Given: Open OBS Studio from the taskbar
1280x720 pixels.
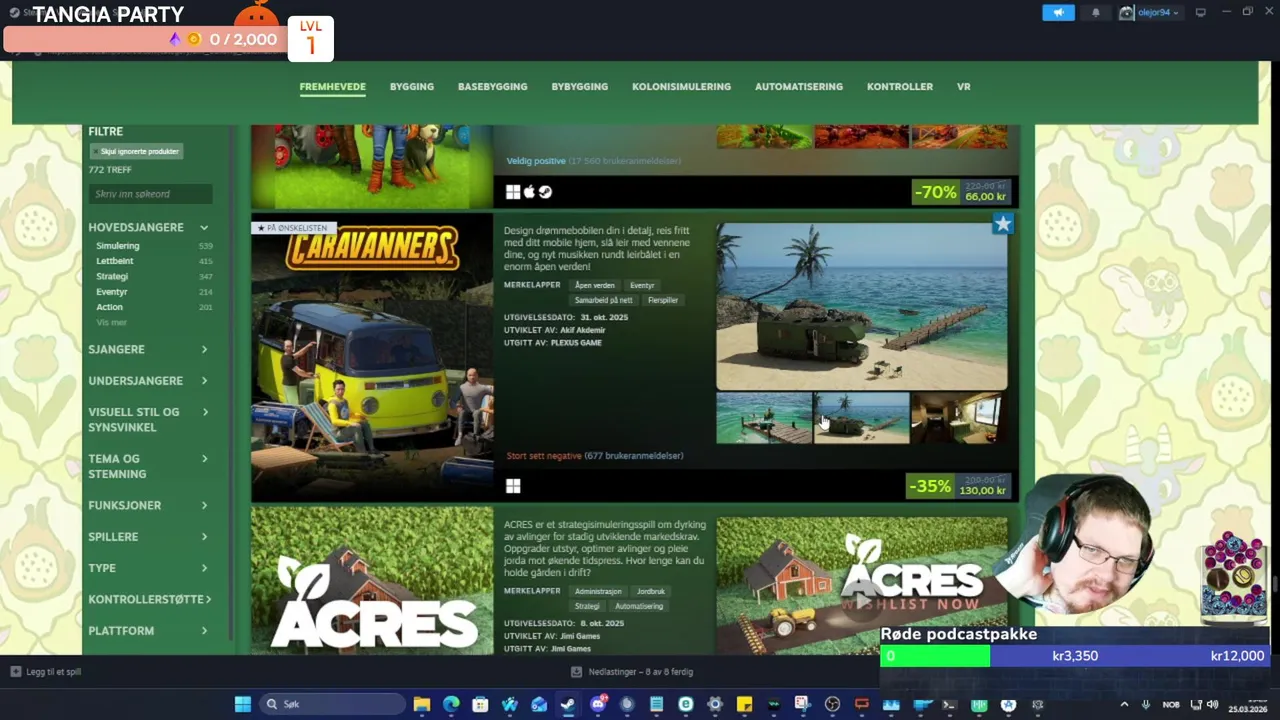Looking at the screenshot, I should point(832,704).
